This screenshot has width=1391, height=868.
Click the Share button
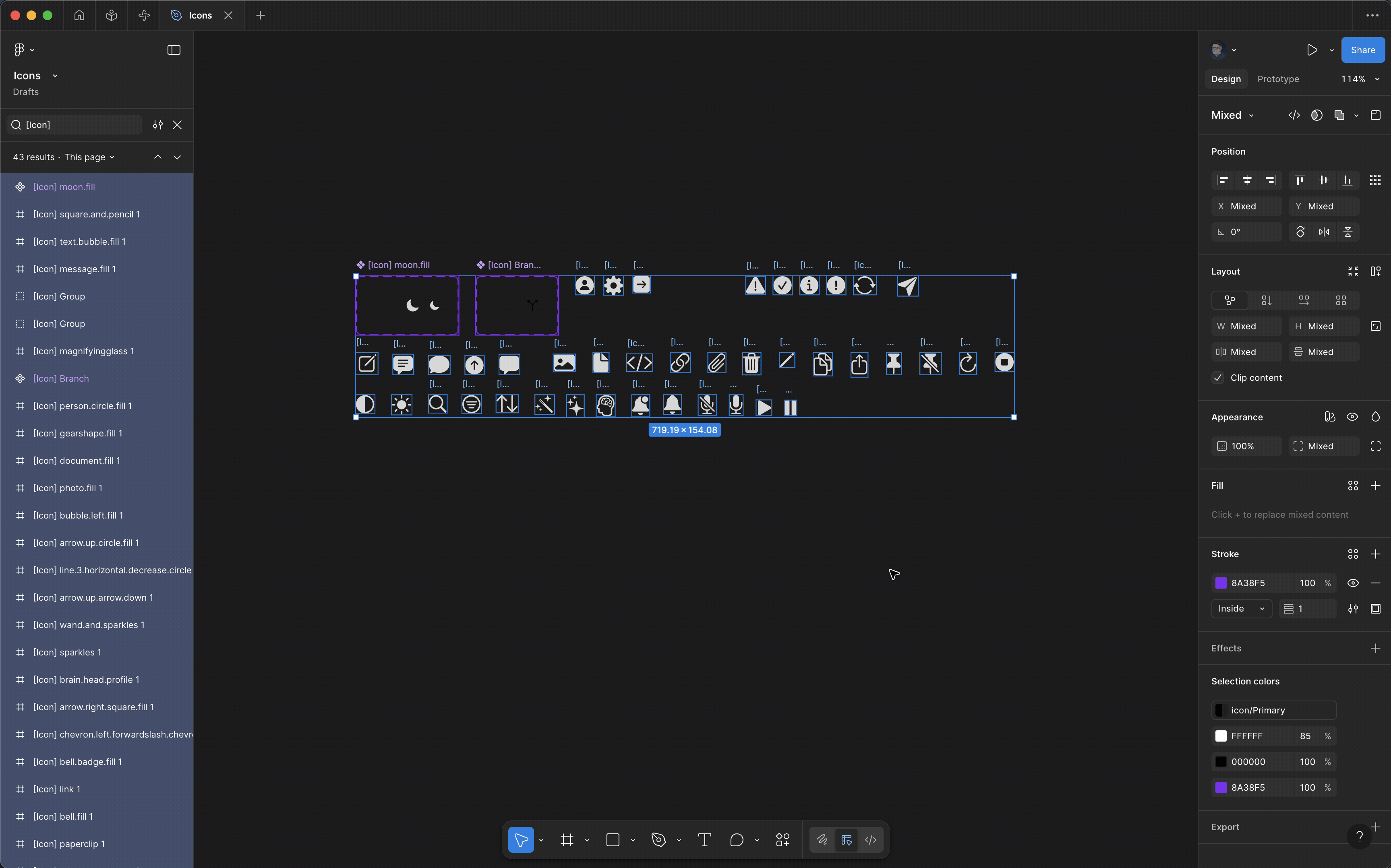pos(1362,50)
